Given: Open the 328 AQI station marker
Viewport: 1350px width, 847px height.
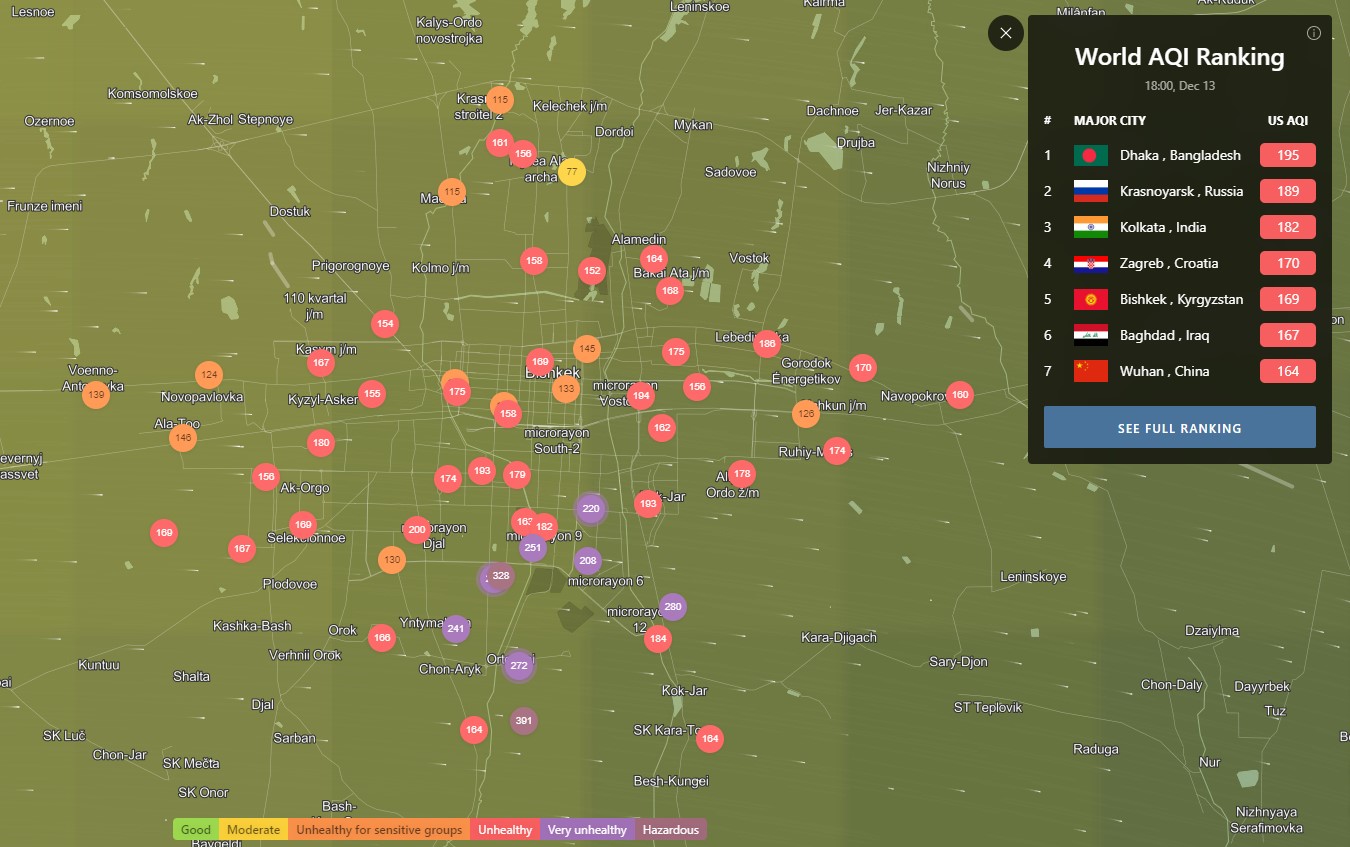Looking at the screenshot, I should [501, 575].
